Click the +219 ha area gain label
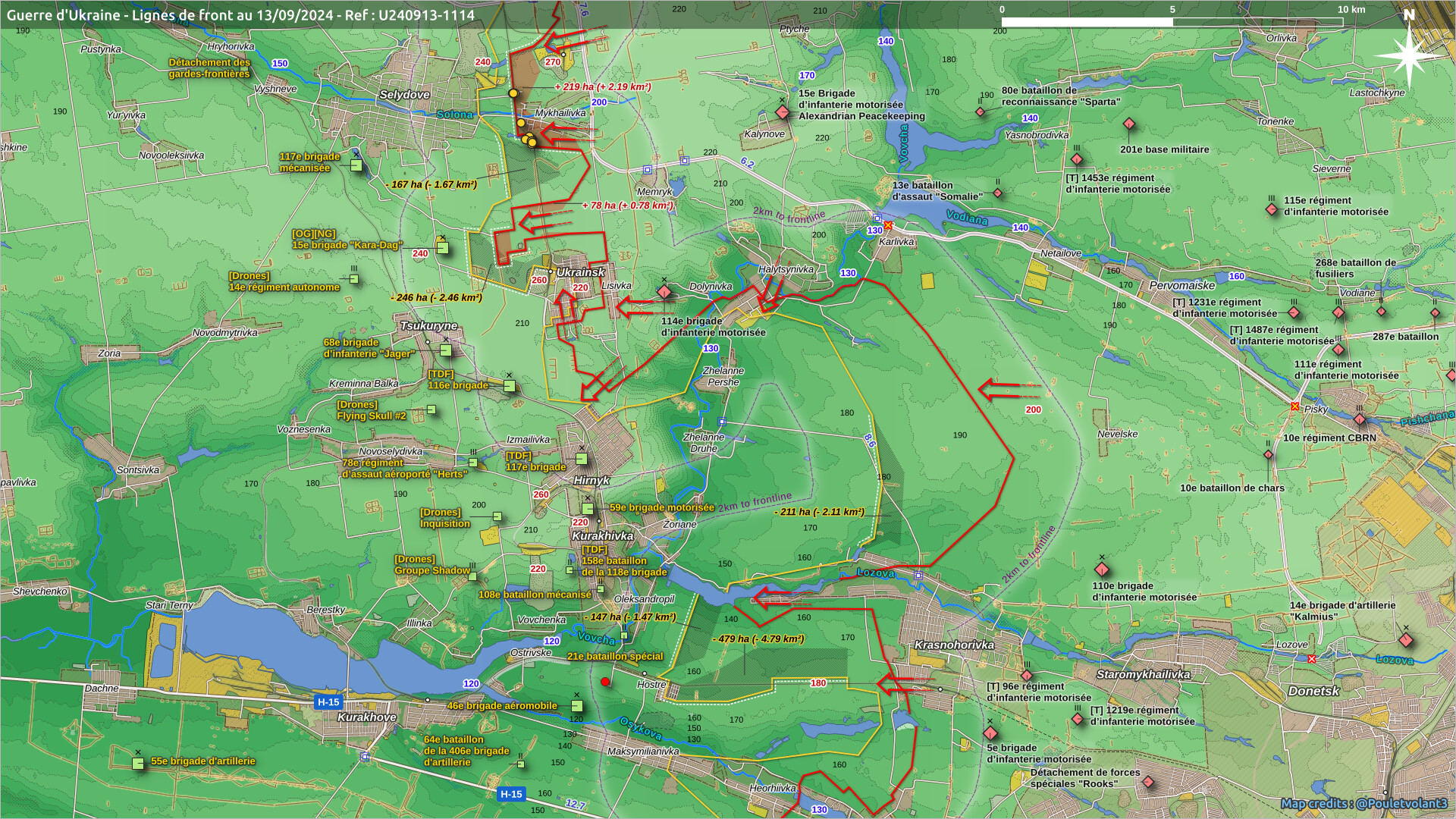The image size is (1456, 819). pyautogui.click(x=603, y=87)
